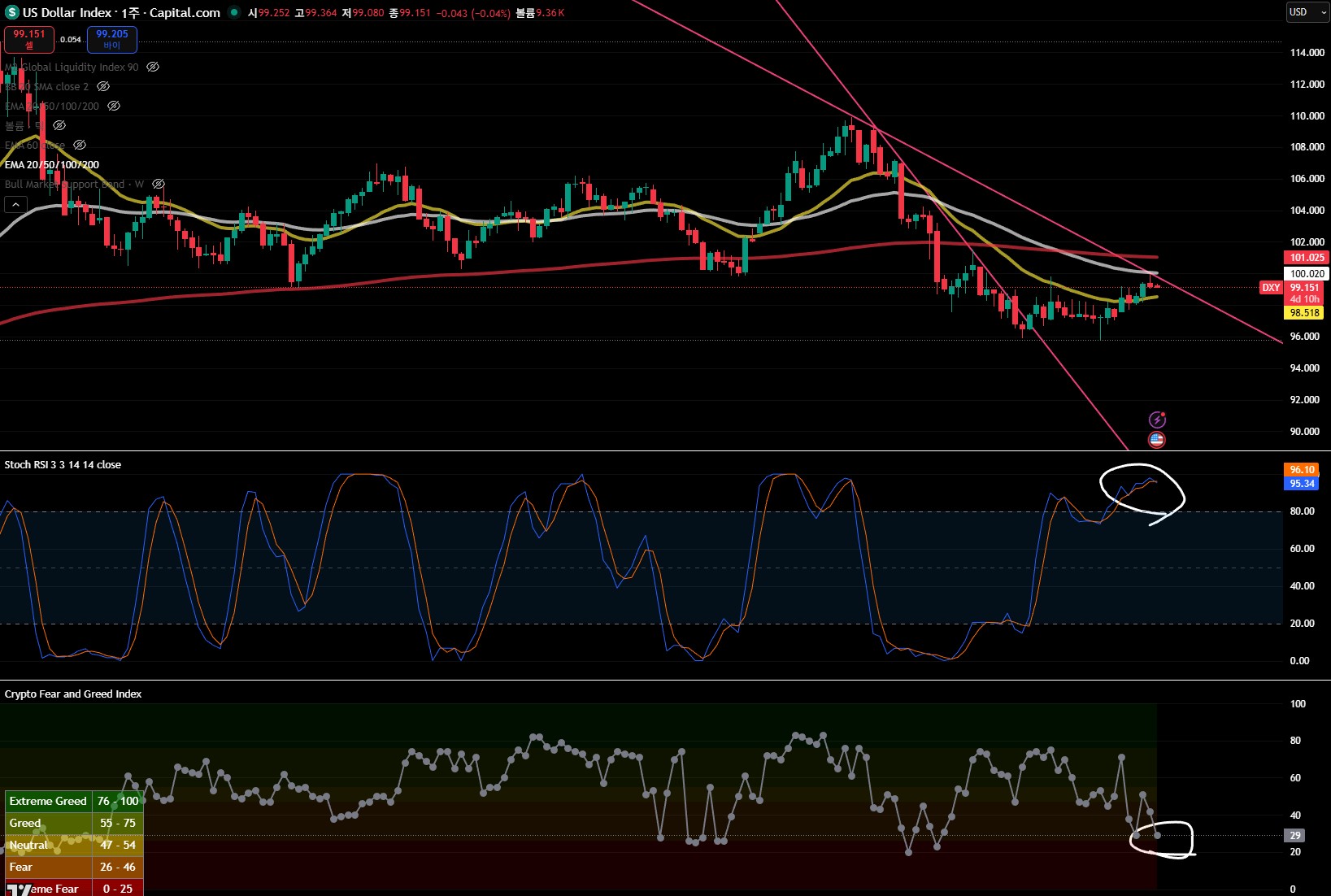This screenshot has width=1331, height=896.
Task: Click the Extreme Greed table cell
Action: click(48, 801)
